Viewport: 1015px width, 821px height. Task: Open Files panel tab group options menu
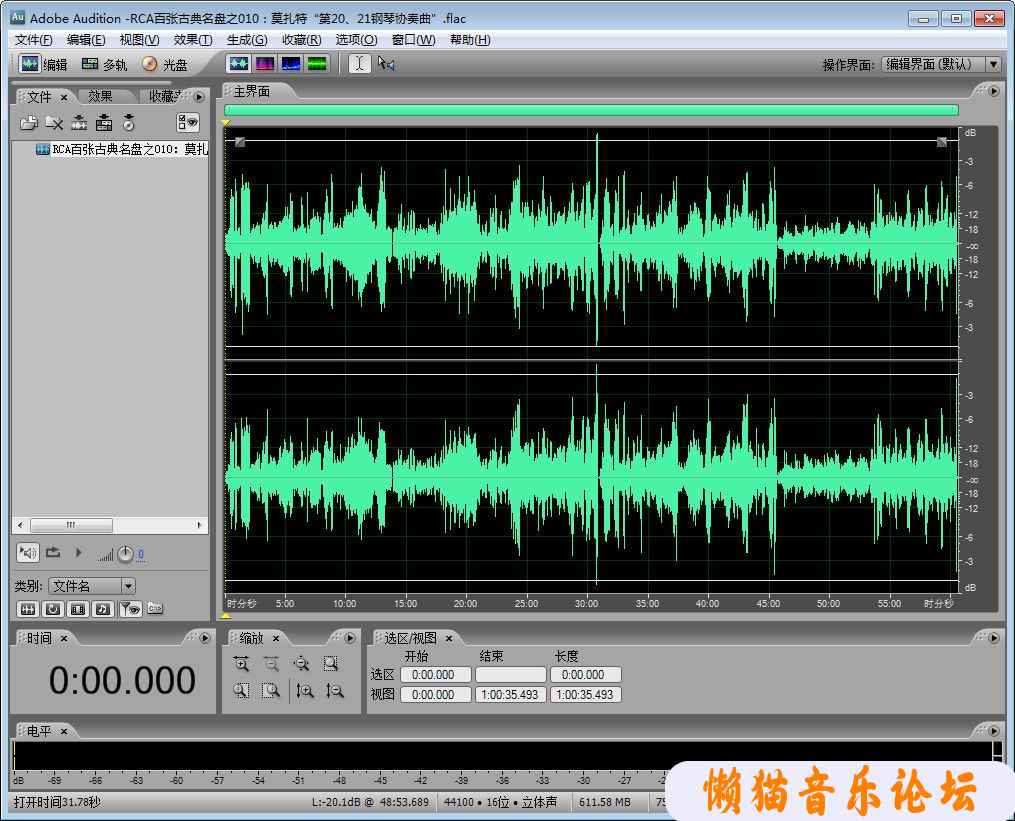(200, 96)
